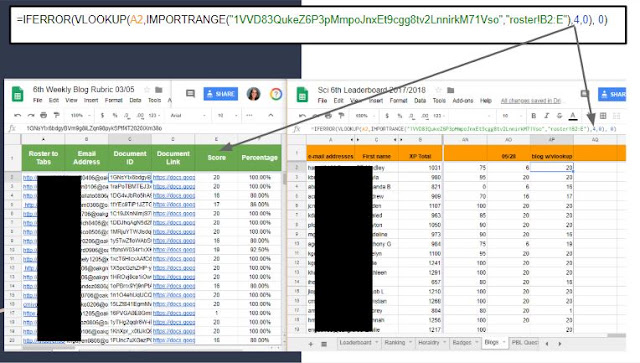640x363 pixels.
Task: Switch to the PBL Quest sheet tab
Action: click(525, 343)
